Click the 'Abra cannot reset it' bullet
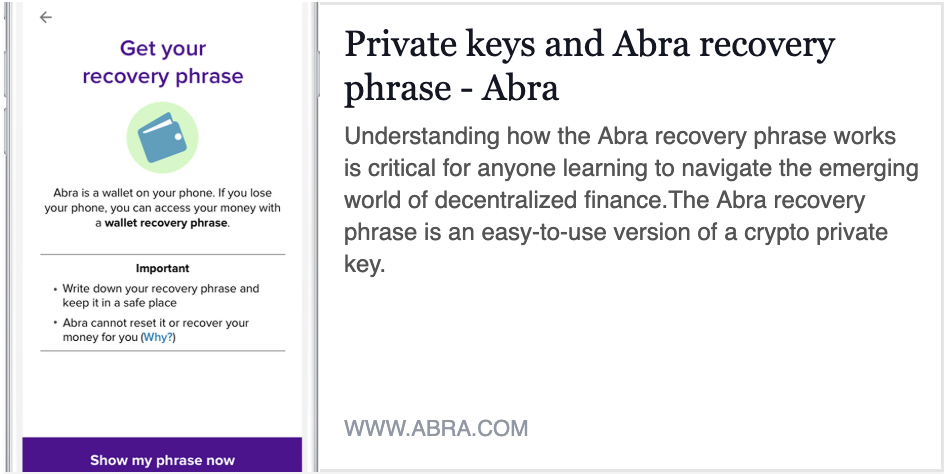The width and height of the screenshot is (944, 474). pos(156,330)
